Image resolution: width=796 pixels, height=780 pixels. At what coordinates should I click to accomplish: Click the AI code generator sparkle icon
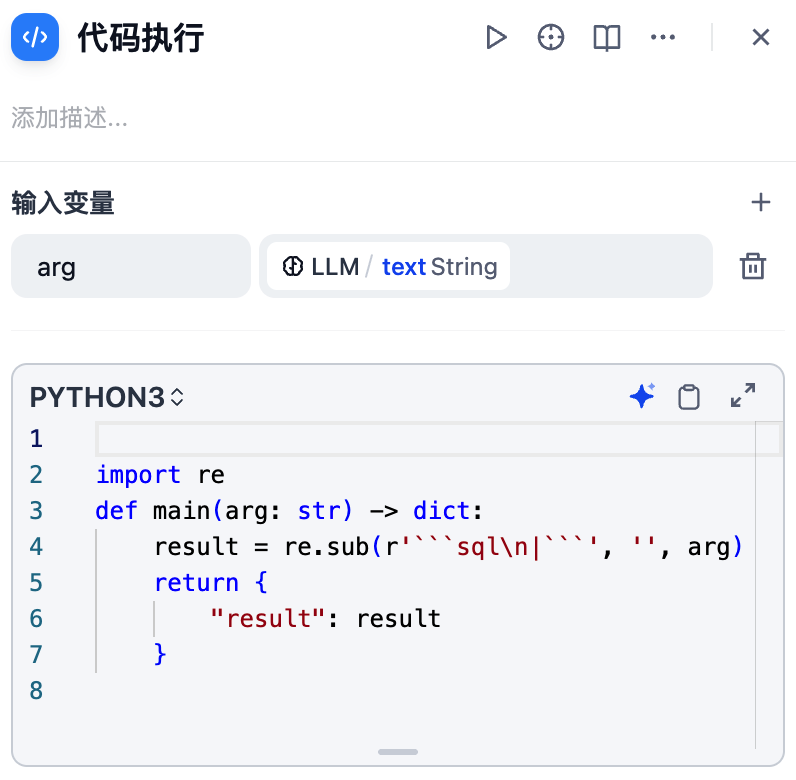tap(642, 396)
